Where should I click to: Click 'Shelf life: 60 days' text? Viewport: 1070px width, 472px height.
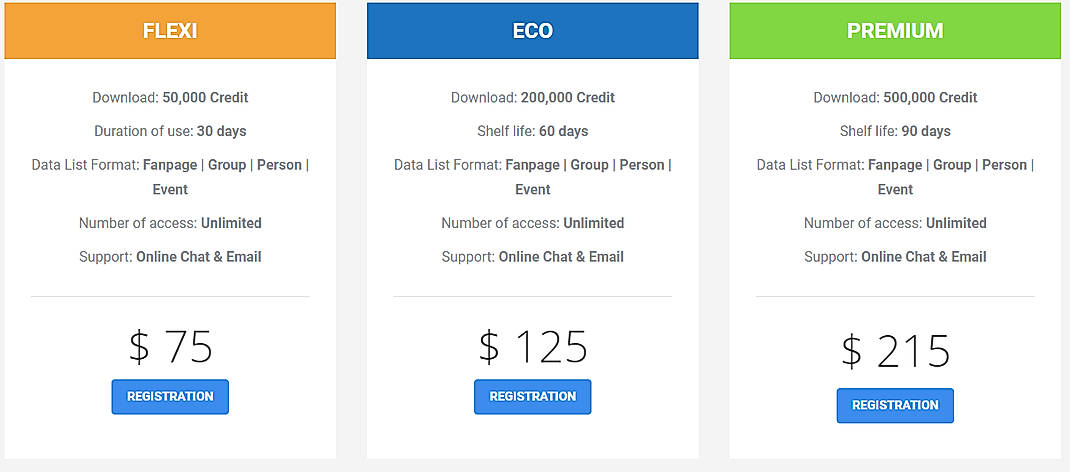pyautogui.click(x=532, y=131)
